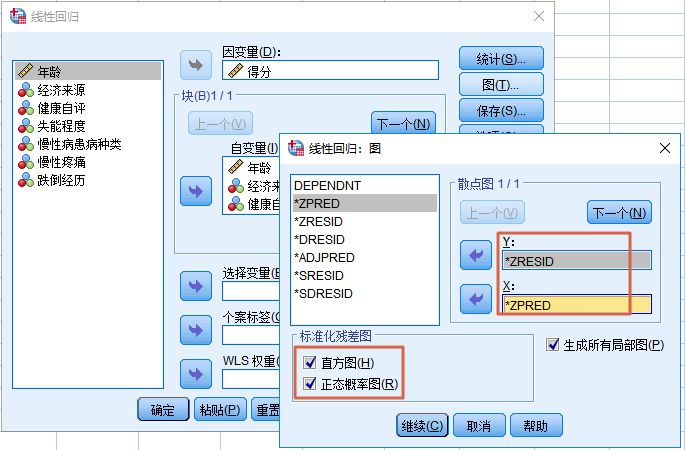Toggle the 直方图(H) checkbox
The image size is (685, 450).
pyautogui.click(x=310, y=362)
